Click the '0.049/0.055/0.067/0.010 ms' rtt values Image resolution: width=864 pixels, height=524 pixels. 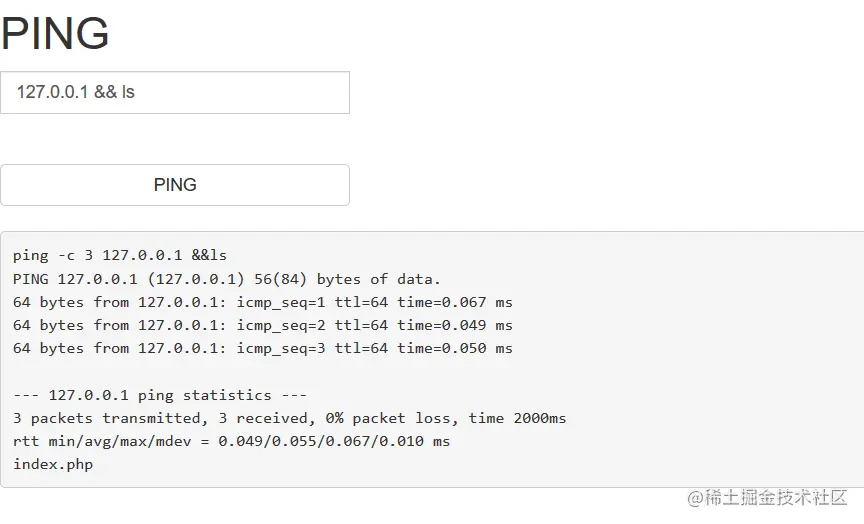[334, 441]
